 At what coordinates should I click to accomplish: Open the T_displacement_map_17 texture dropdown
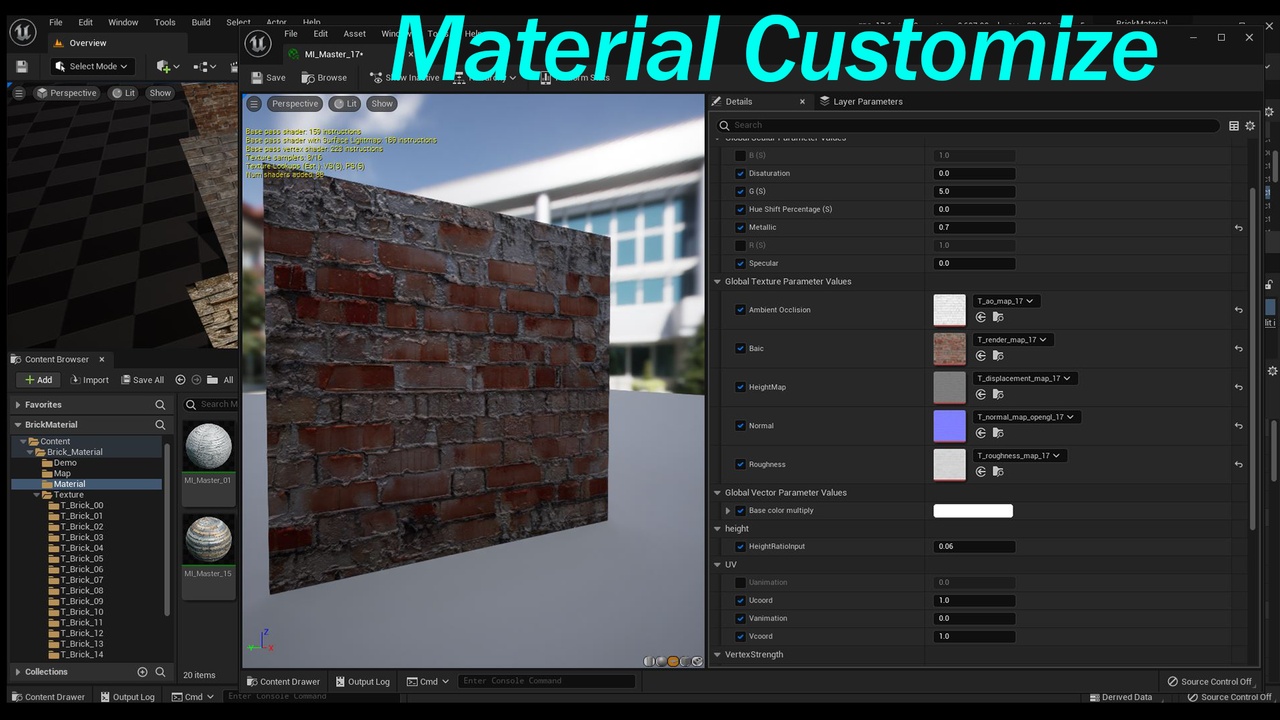point(1025,378)
